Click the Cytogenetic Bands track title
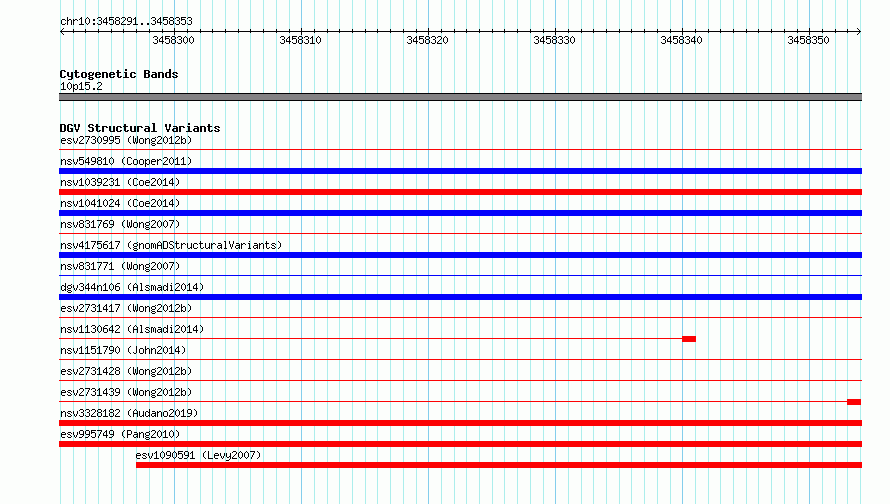The width and height of the screenshot is (890, 504). tap(119, 74)
